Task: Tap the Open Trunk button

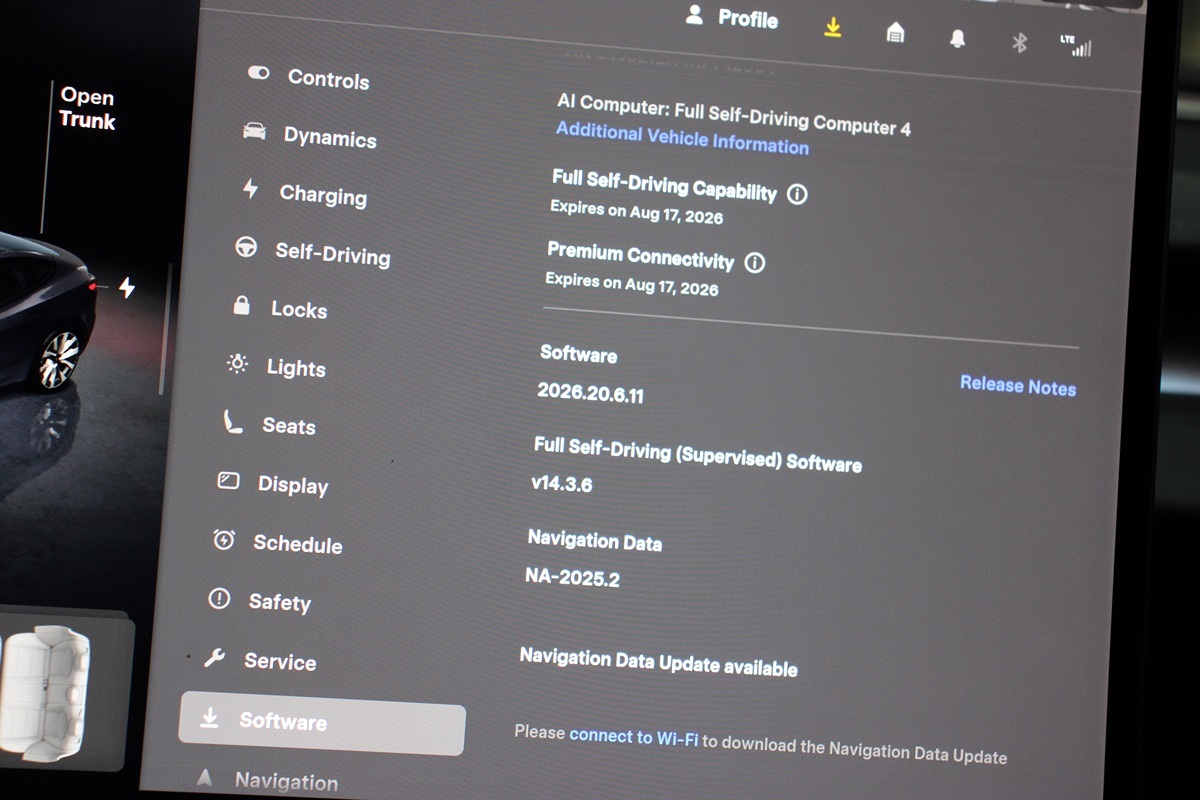Action: pyautogui.click(x=87, y=109)
